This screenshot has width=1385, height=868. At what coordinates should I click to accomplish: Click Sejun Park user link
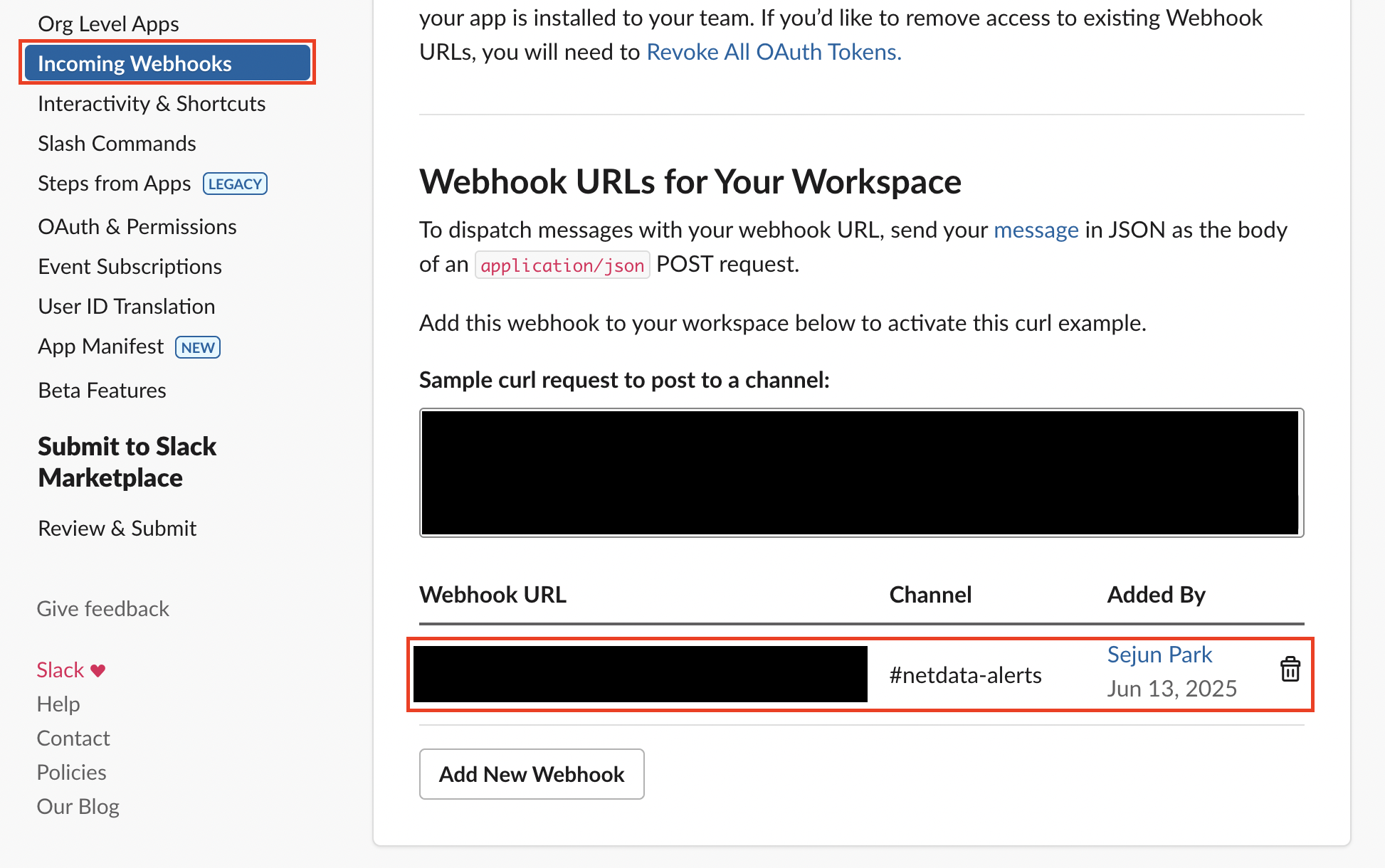point(1159,654)
